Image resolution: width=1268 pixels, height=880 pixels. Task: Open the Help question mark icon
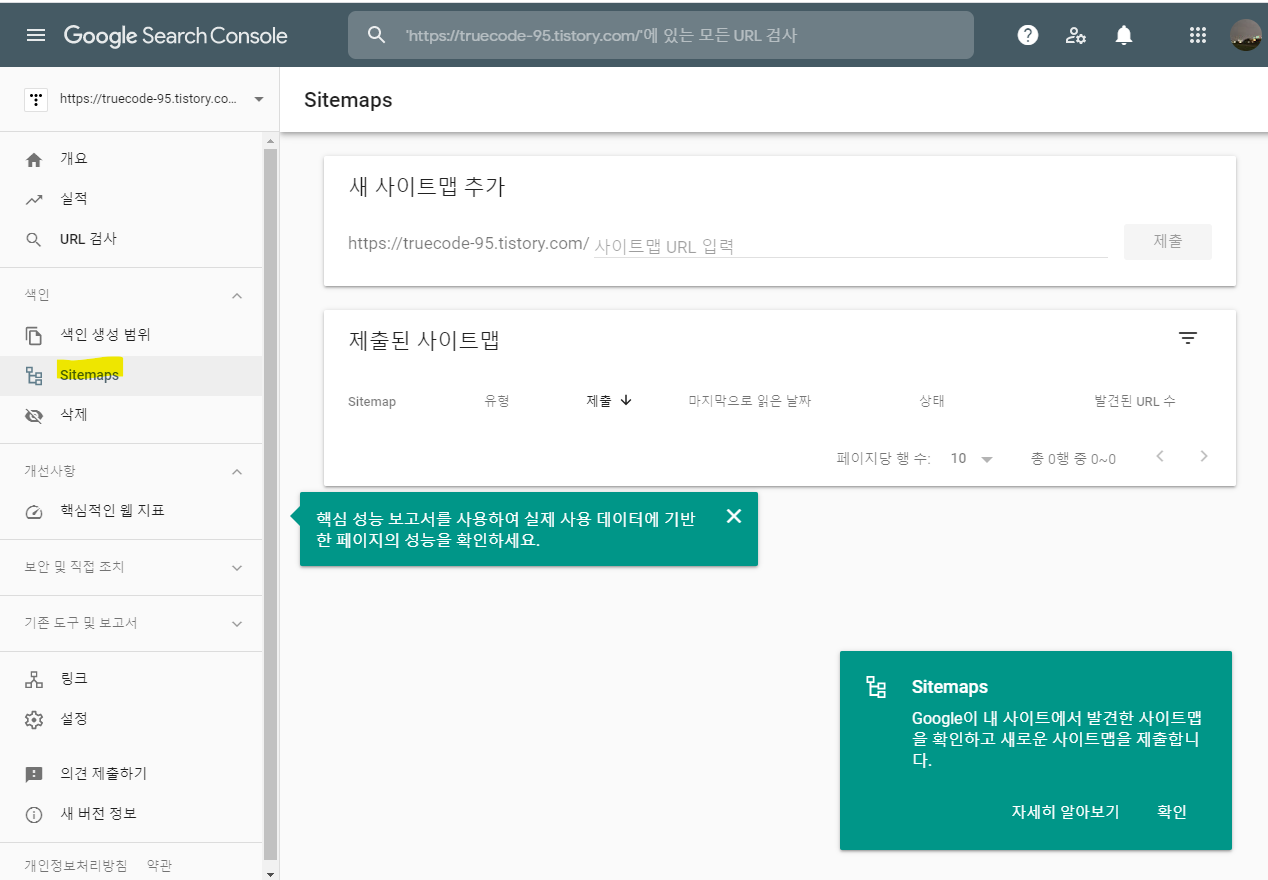click(1028, 35)
